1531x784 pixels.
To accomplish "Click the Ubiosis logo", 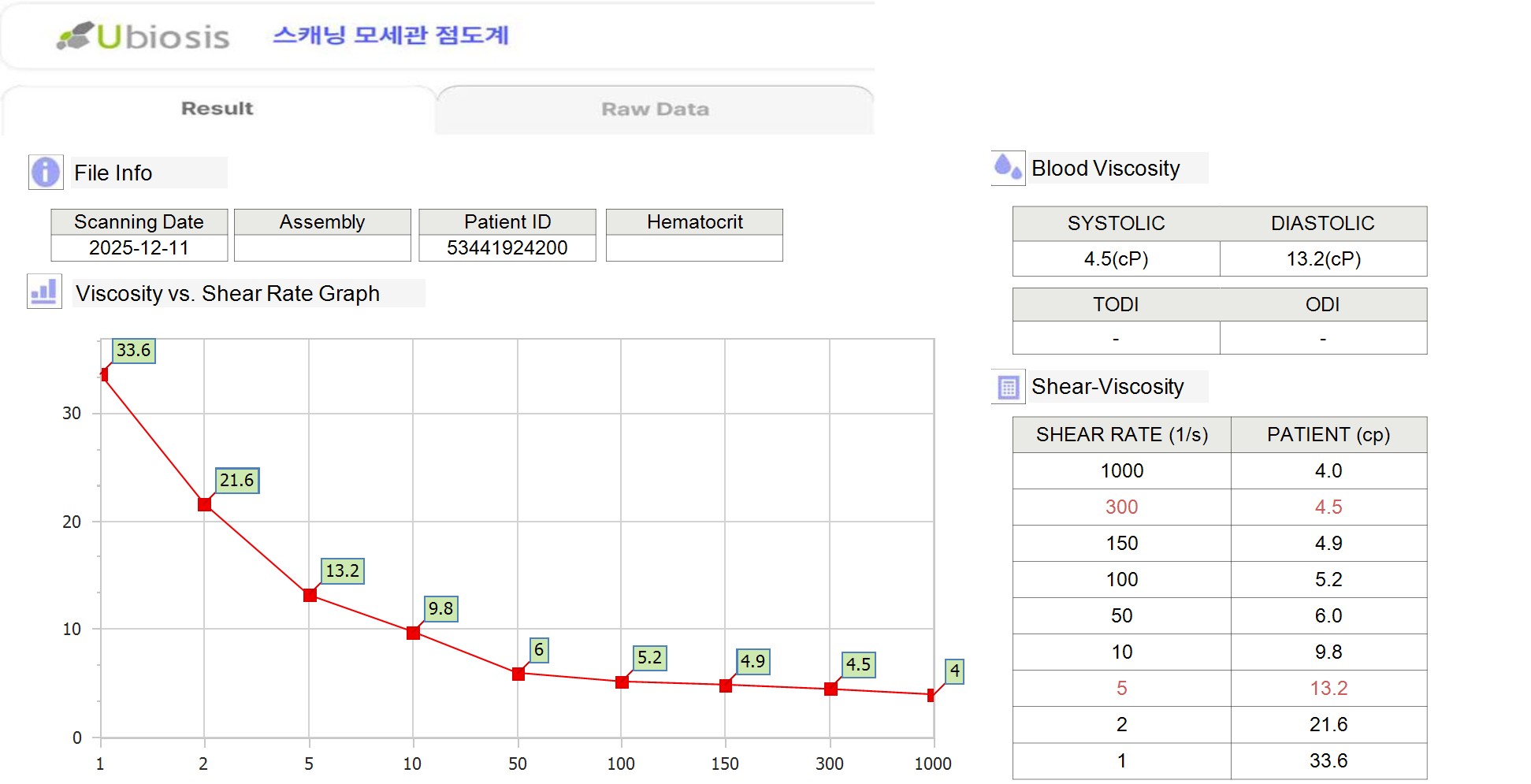I will 143,36.
